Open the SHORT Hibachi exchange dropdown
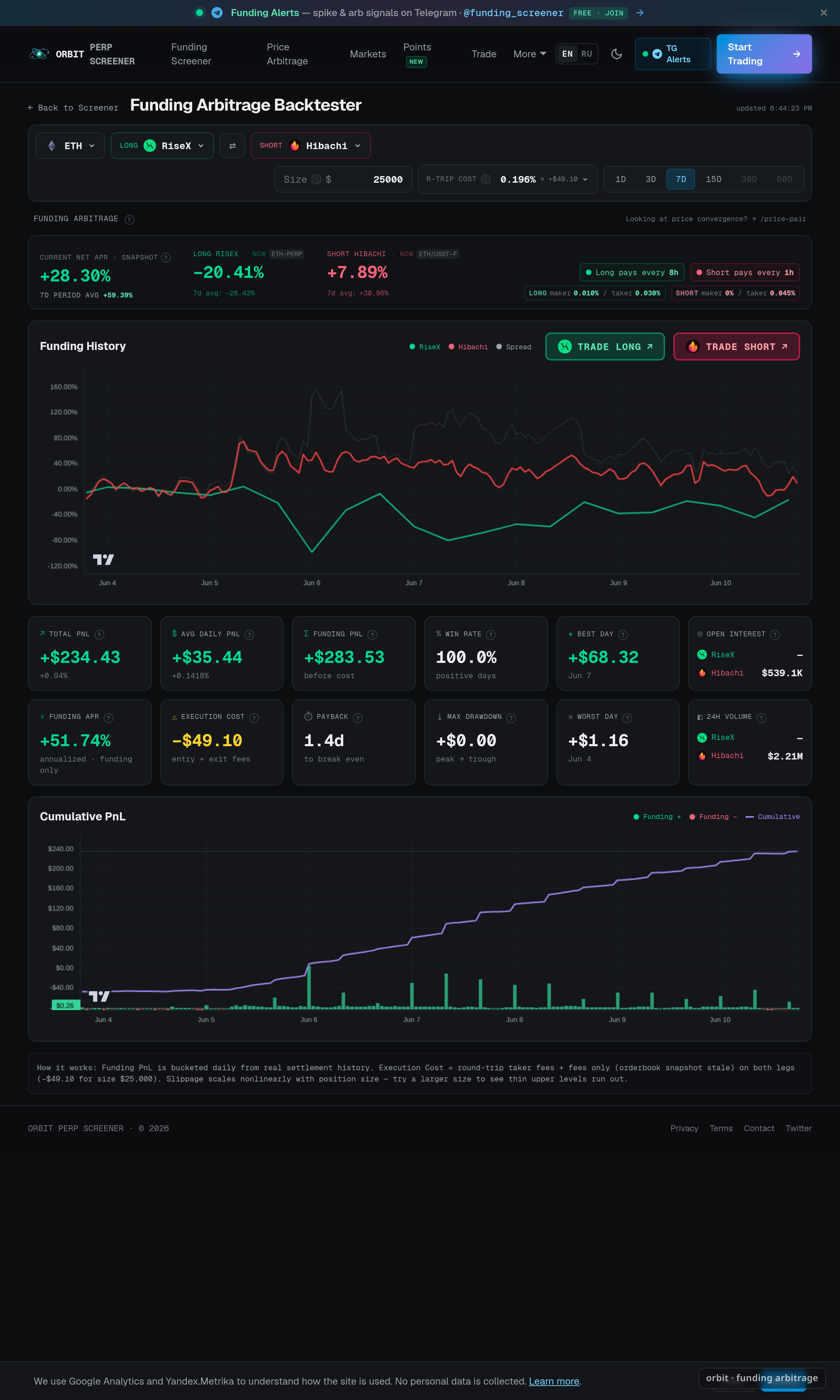Screen dimensions: 840x1400 [311, 146]
